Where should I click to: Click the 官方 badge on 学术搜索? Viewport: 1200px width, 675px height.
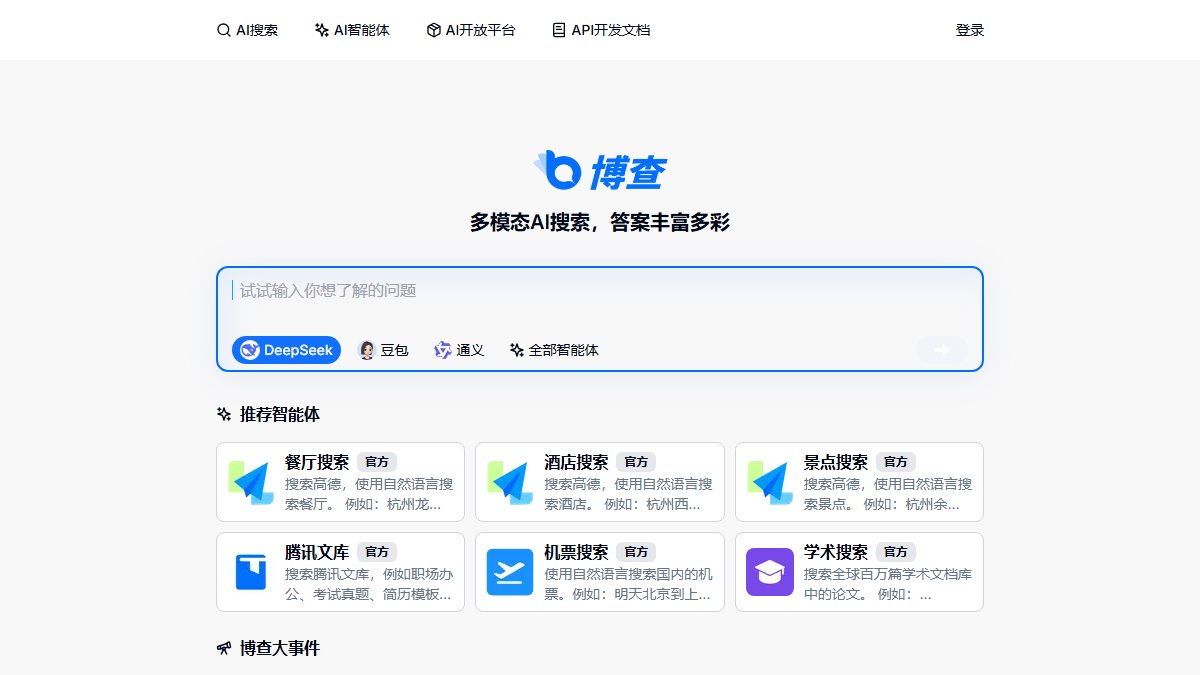tap(896, 552)
